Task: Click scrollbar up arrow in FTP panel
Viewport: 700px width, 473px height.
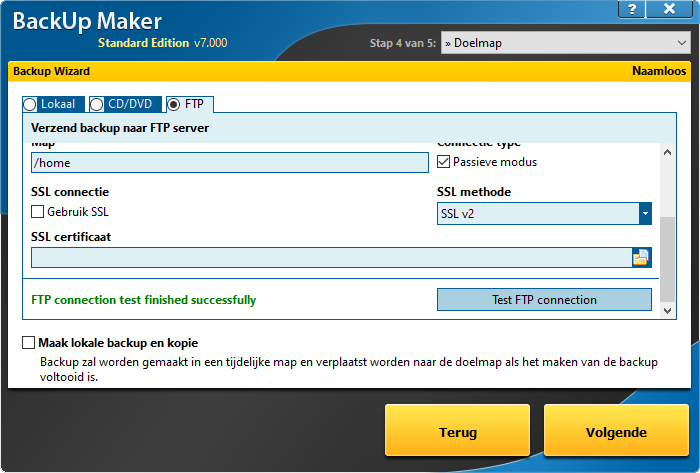Action: 667,153
